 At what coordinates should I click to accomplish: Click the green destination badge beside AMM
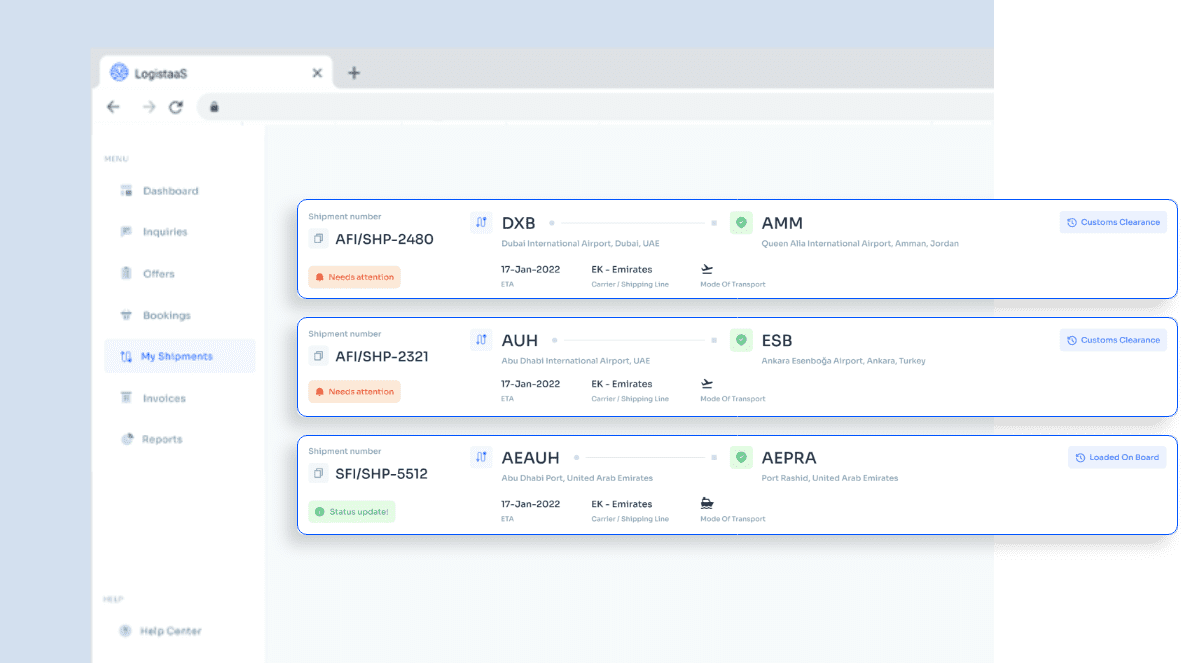click(x=741, y=223)
